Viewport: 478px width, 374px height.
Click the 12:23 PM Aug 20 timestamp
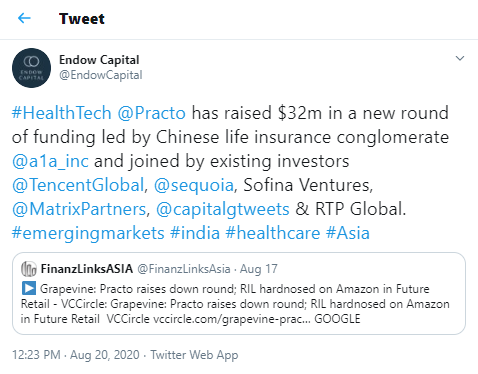(x=76, y=355)
